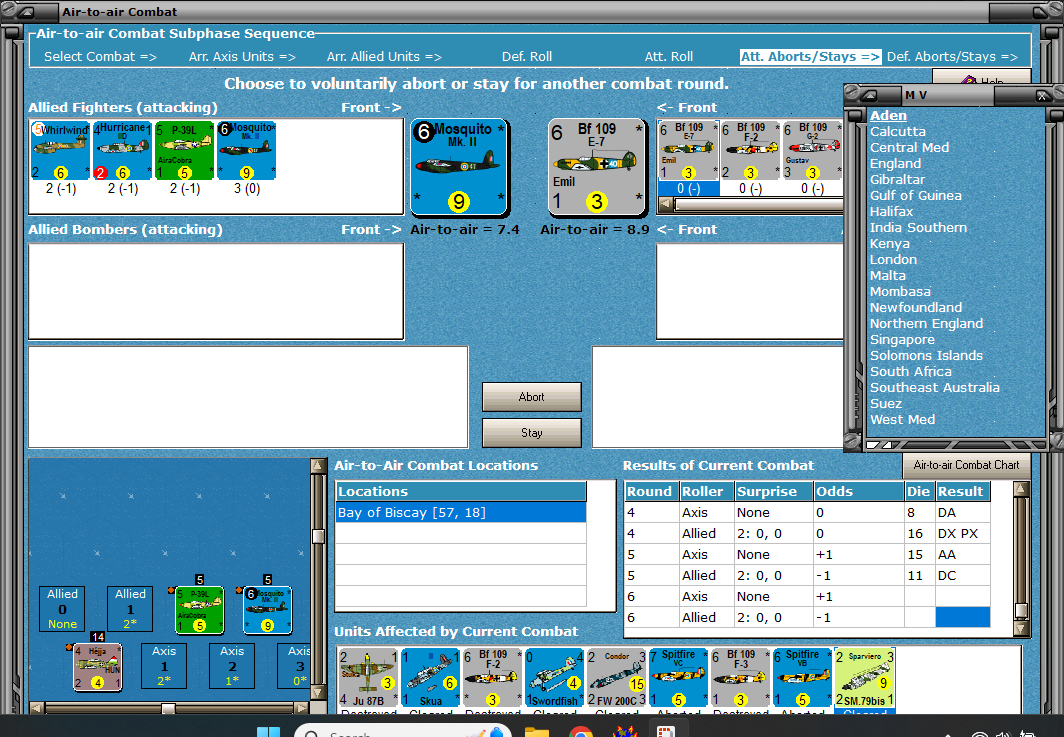Viewport: 1064px width, 737px height.
Task: Click the map horizontal scrollbar right arrow
Action: coord(301,708)
